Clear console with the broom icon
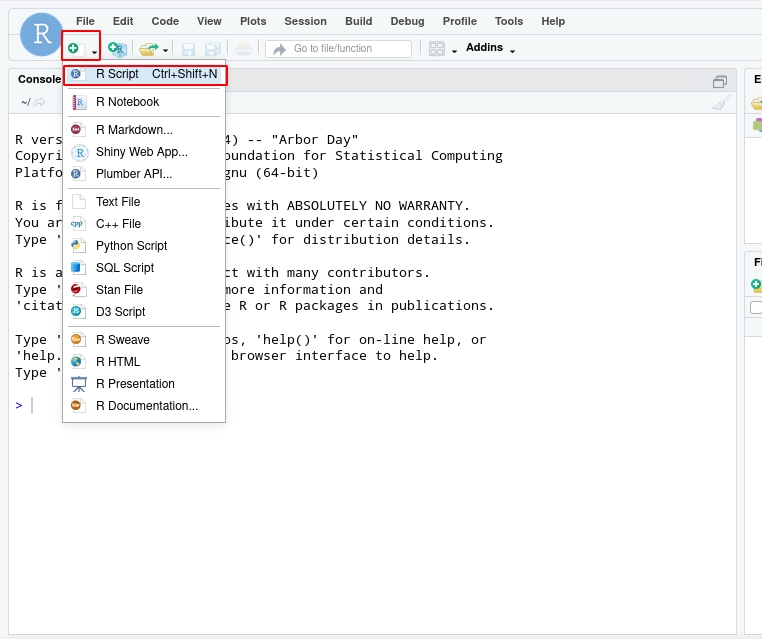This screenshot has width=762, height=639. (722, 102)
